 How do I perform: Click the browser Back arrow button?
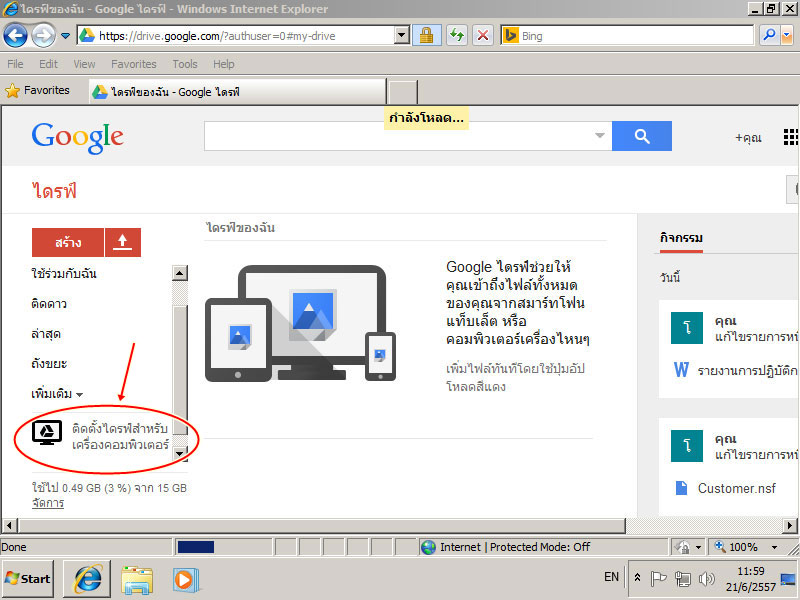(15, 36)
